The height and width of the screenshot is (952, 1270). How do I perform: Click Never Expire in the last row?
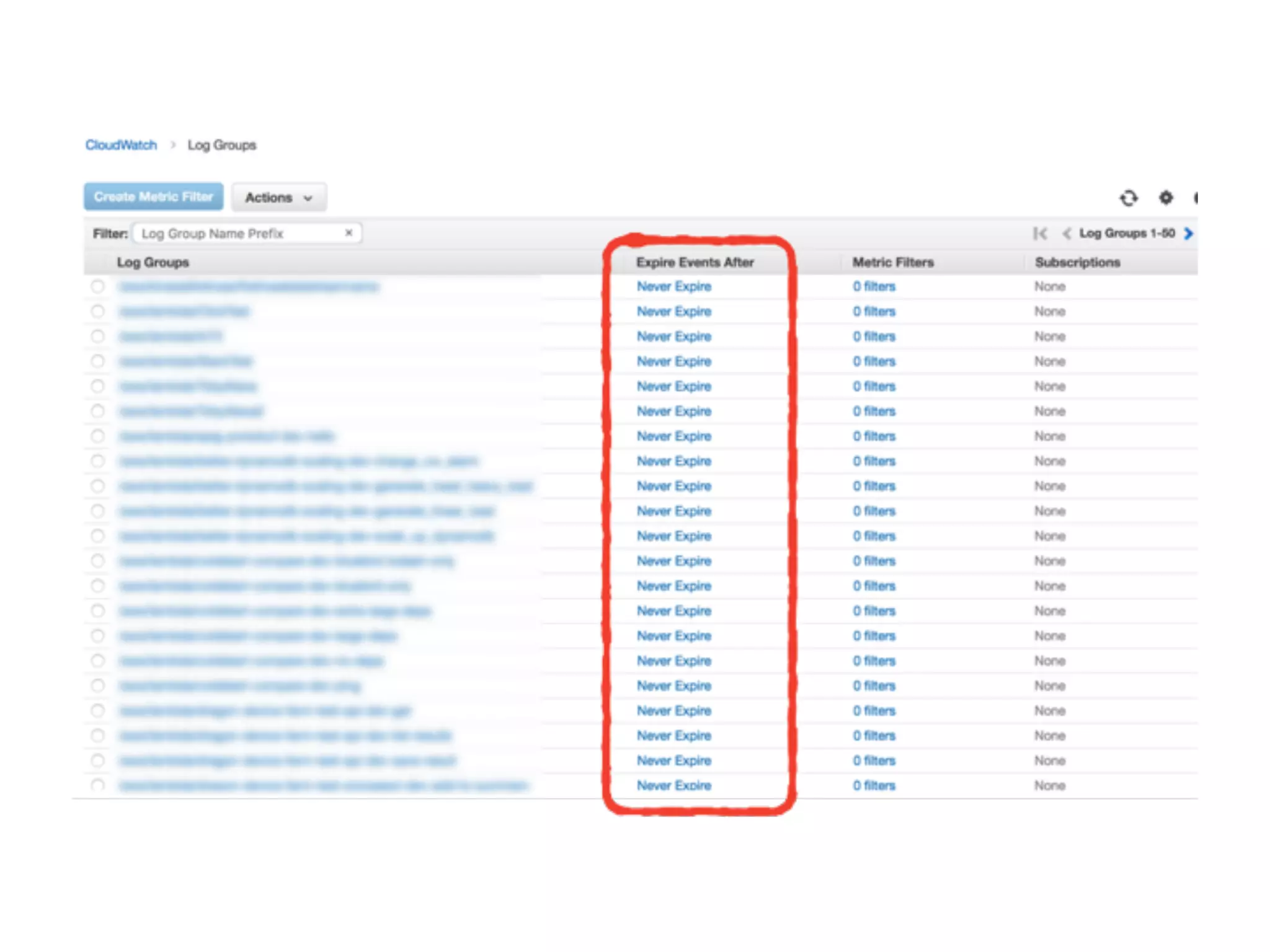673,785
